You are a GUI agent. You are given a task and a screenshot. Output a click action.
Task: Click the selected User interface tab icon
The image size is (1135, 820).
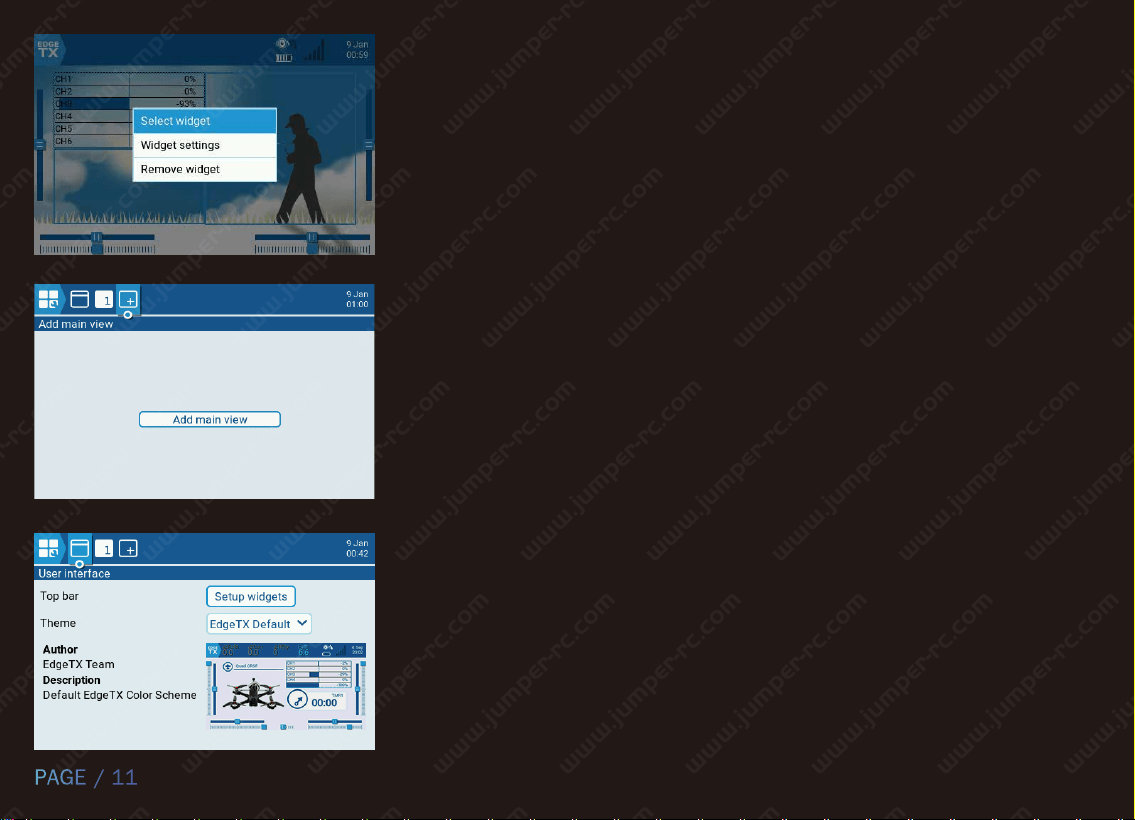coord(80,549)
